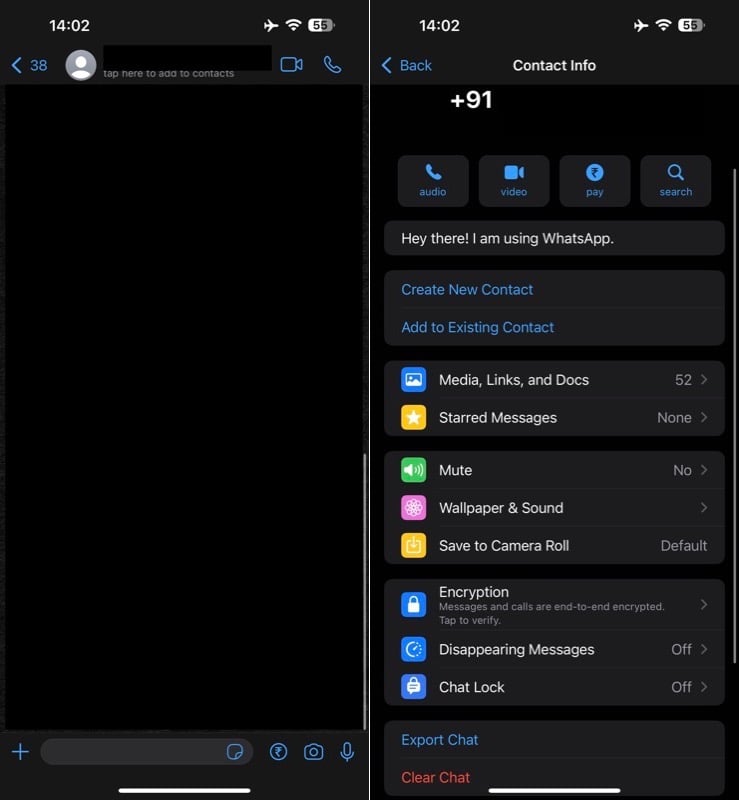Open Disappearing Messages chevron showing Off

704,649
